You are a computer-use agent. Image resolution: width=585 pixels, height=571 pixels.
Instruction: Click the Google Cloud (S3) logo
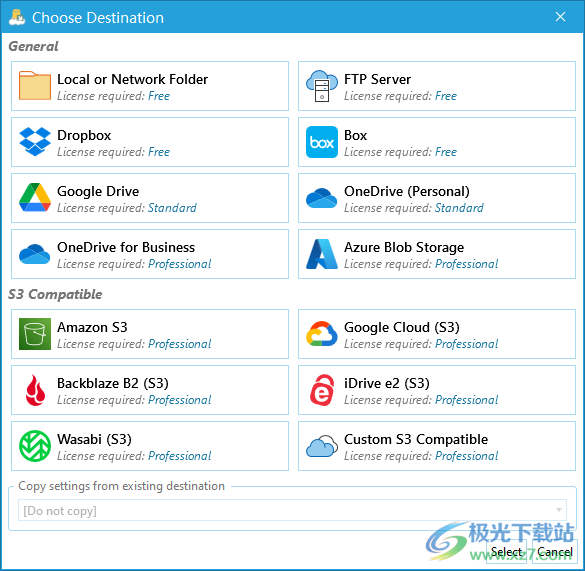[322, 334]
